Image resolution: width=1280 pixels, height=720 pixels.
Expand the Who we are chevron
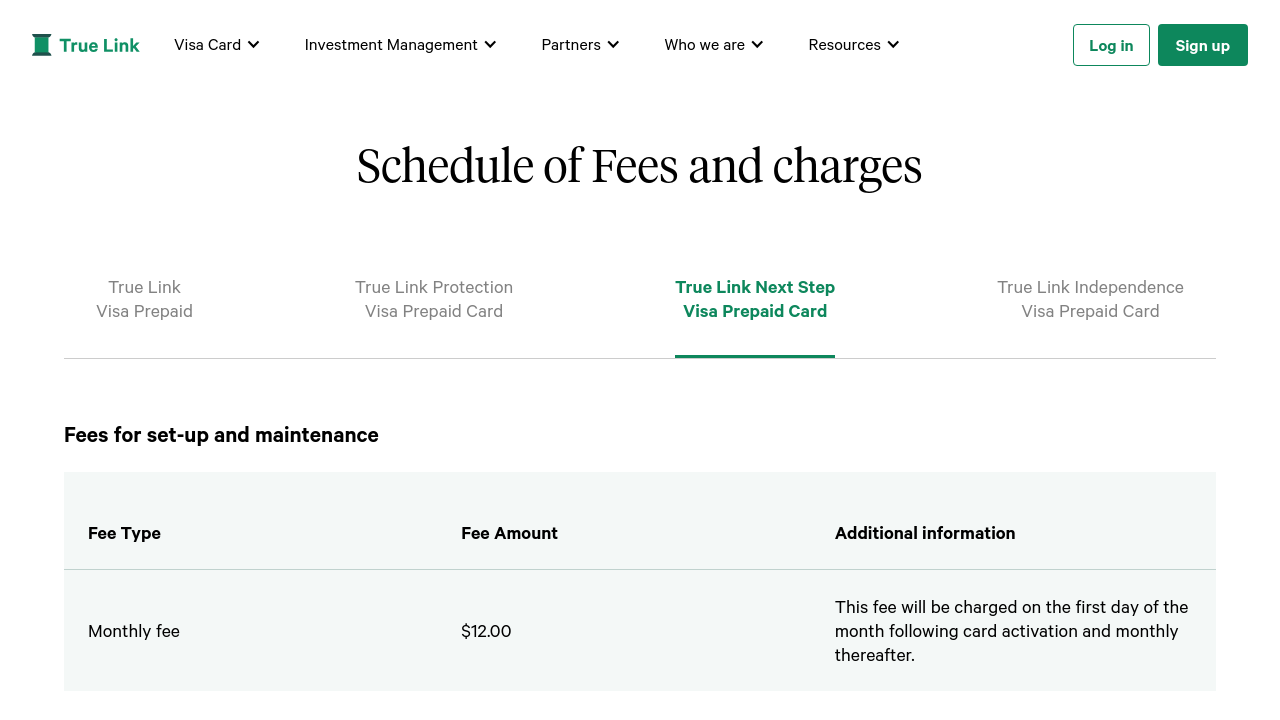point(757,45)
